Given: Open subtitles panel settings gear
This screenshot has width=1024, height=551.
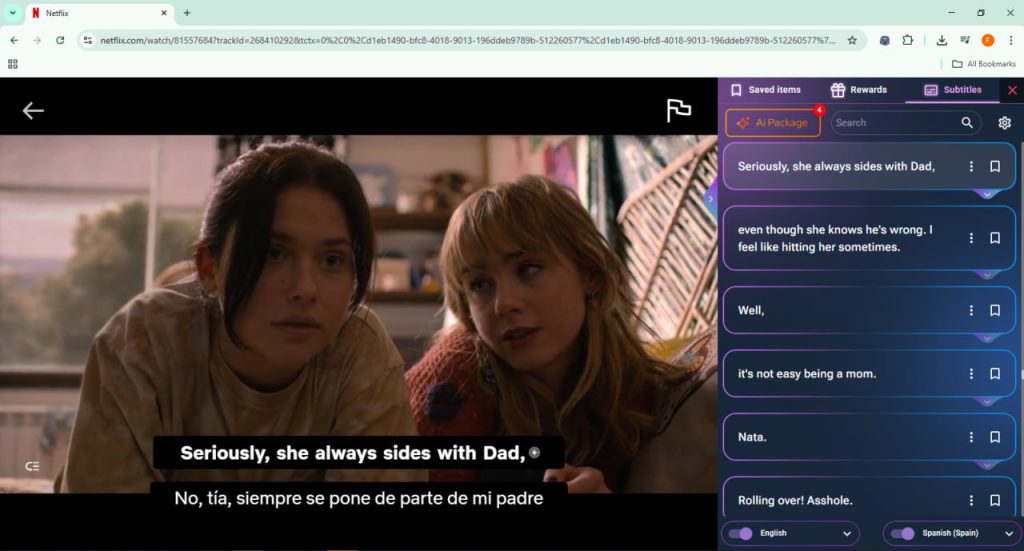Looking at the screenshot, I should [1004, 123].
